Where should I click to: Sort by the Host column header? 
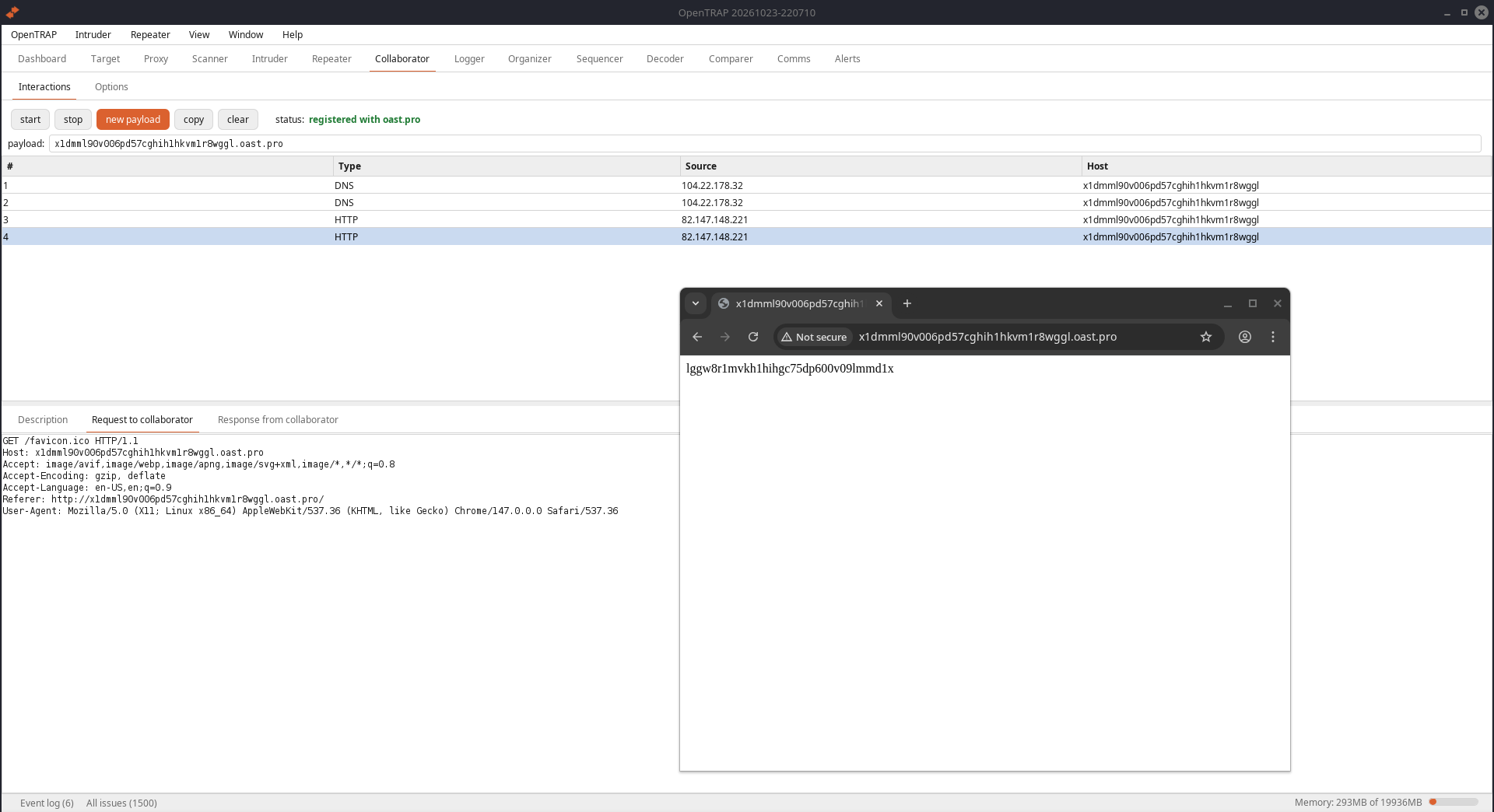point(1286,166)
